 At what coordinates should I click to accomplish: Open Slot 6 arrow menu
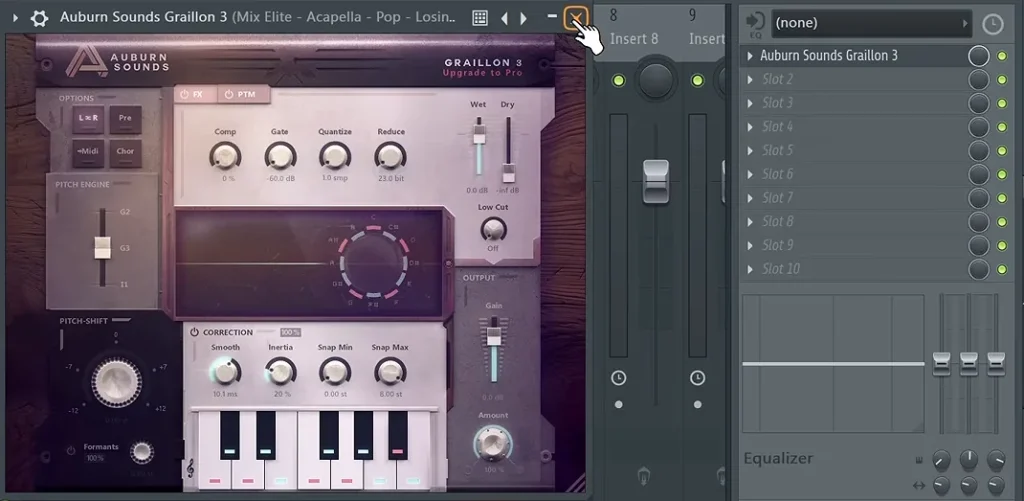(750, 174)
